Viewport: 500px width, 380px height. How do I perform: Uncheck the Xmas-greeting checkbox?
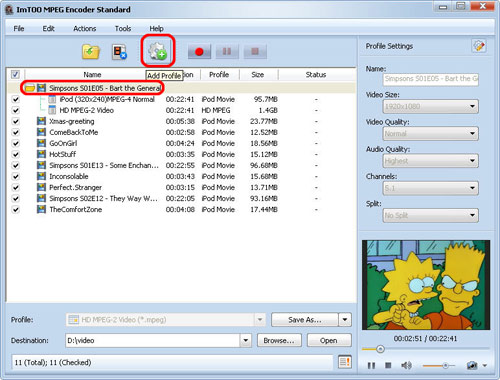[x=15, y=121]
